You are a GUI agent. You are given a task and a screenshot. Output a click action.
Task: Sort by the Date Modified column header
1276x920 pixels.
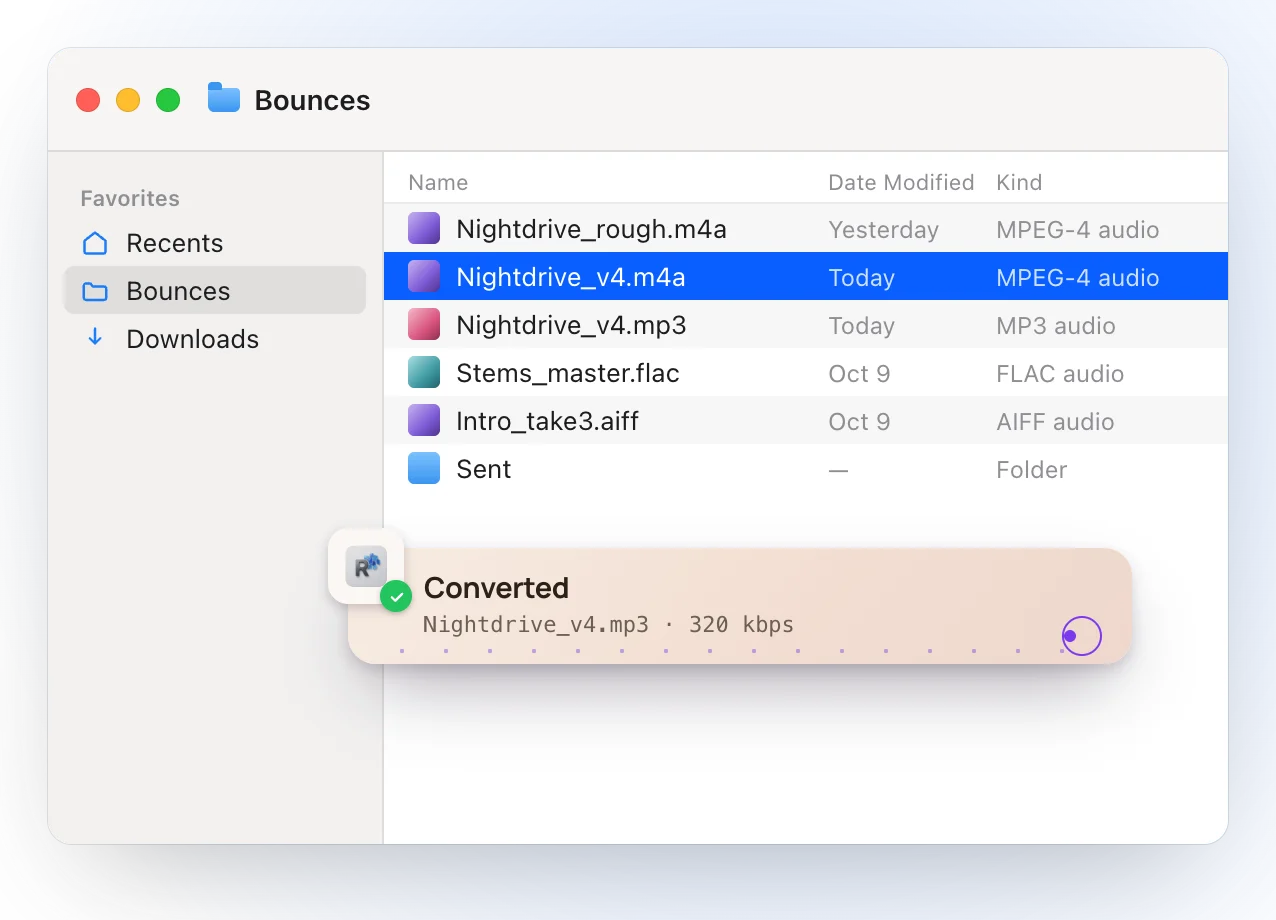(x=901, y=182)
